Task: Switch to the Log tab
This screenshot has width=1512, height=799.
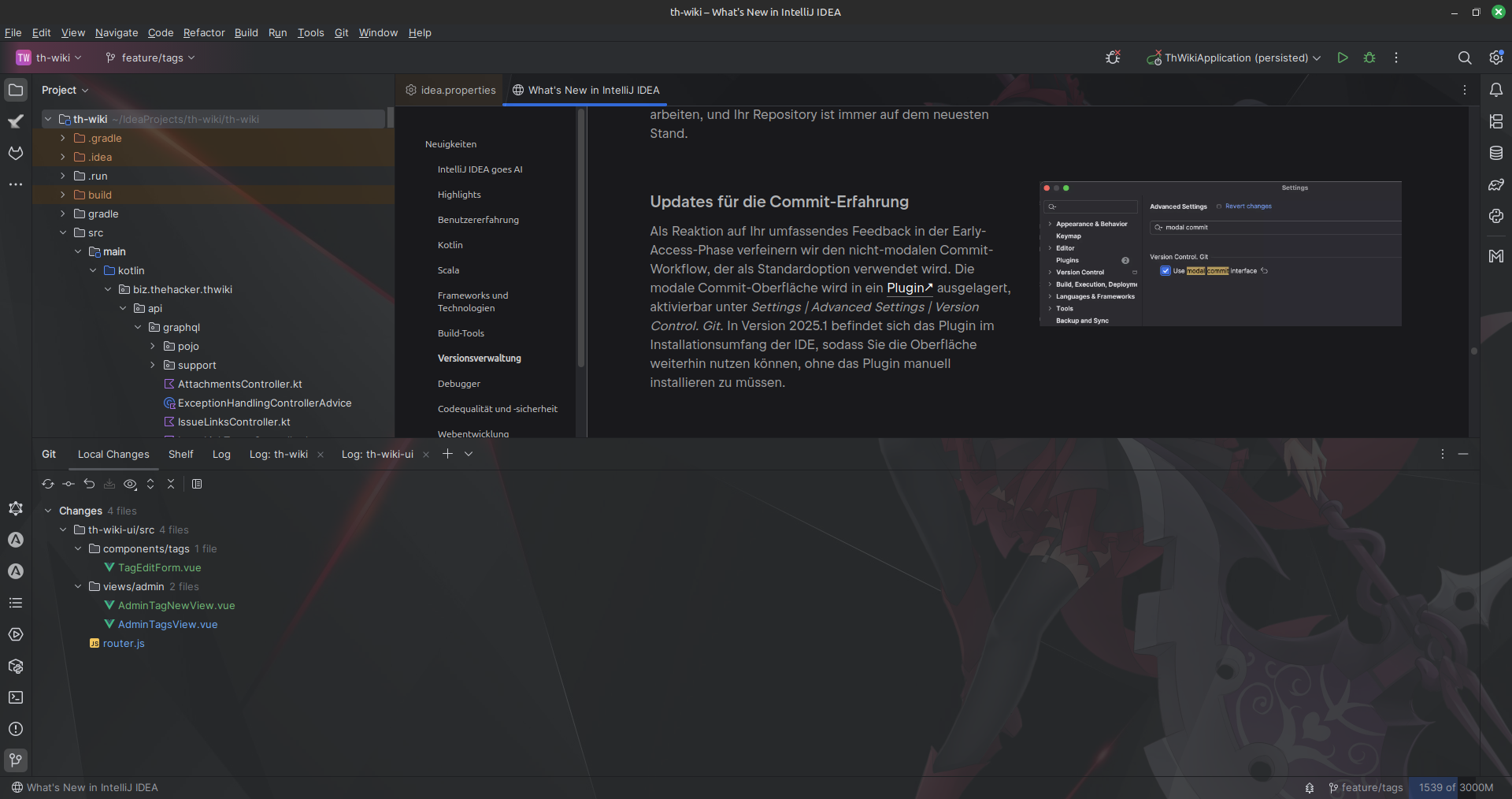Action: tap(221, 454)
